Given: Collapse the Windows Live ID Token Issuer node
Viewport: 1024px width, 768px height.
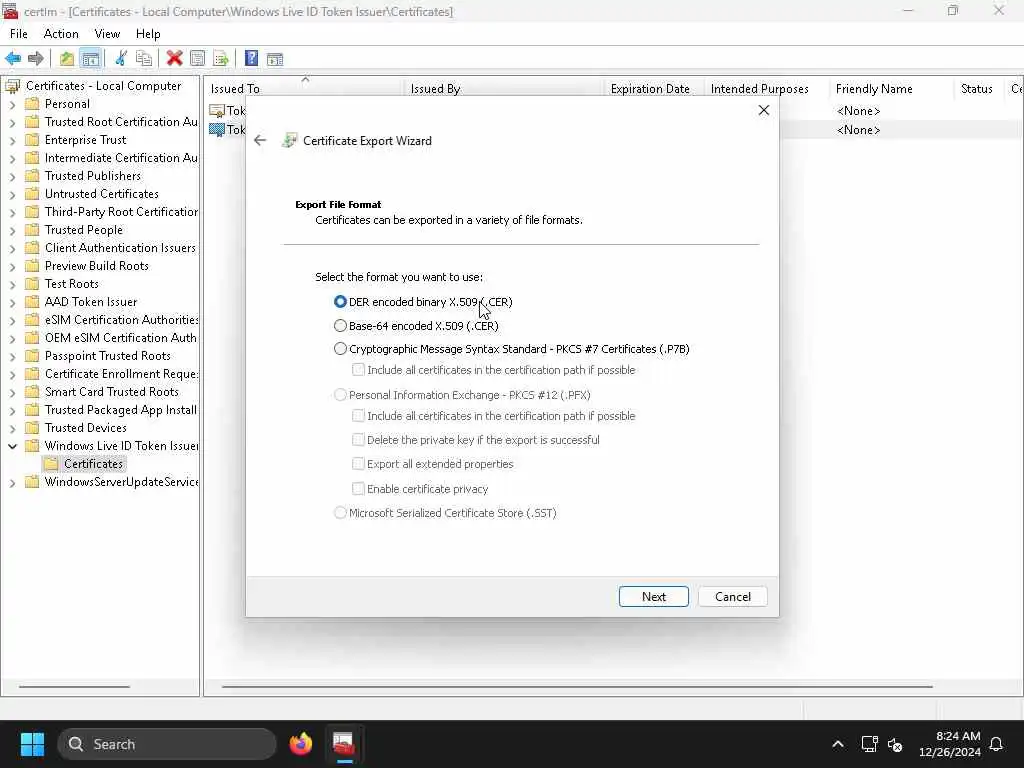Looking at the screenshot, I should pos(12,446).
